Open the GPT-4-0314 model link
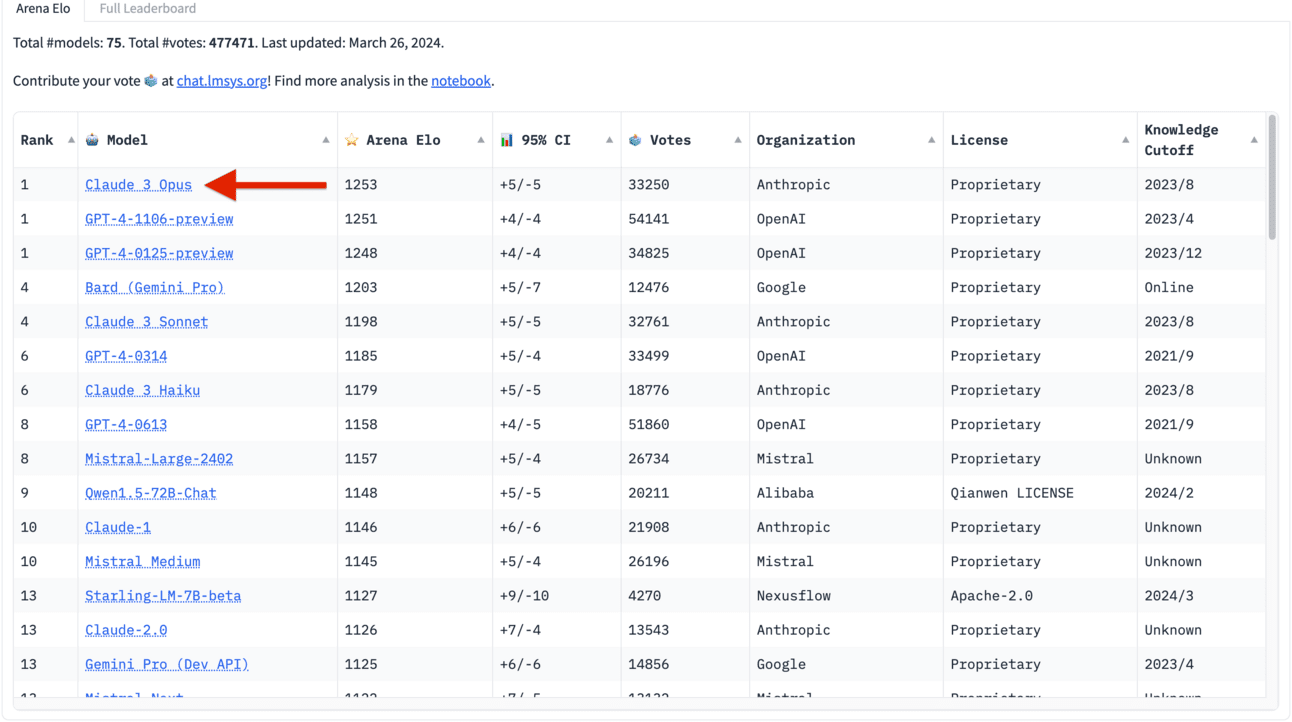The height and width of the screenshot is (722, 1292). (126, 356)
